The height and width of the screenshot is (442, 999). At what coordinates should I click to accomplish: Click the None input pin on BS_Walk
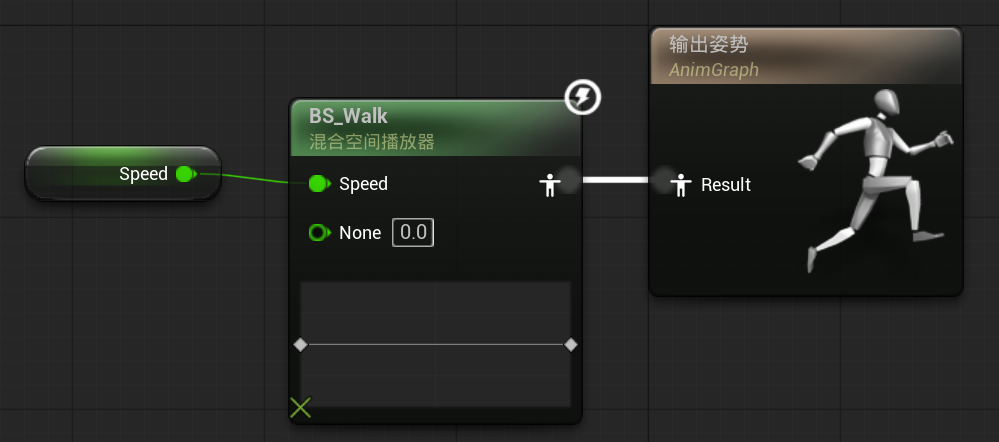319,233
